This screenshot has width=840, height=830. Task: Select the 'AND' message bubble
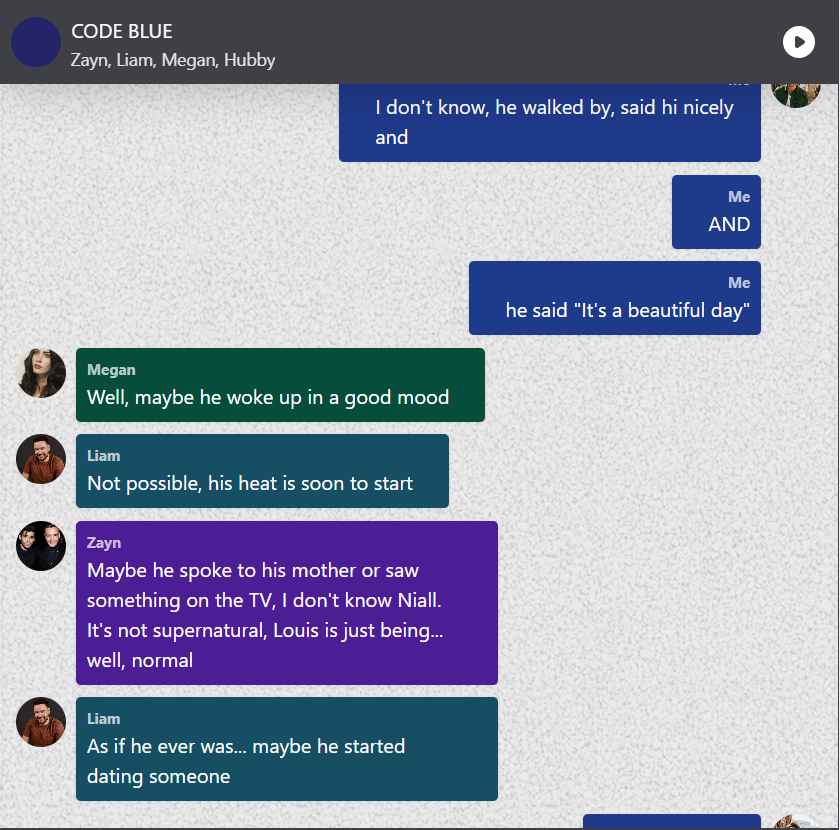pyautogui.click(x=716, y=212)
